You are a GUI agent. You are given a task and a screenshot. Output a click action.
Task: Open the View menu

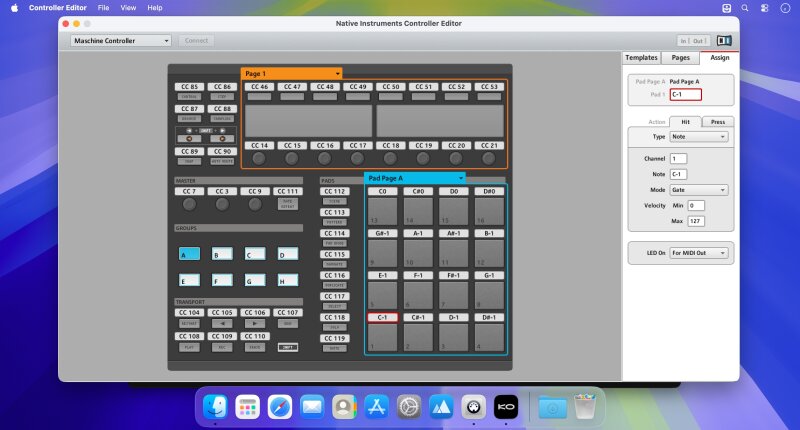pos(128,8)
